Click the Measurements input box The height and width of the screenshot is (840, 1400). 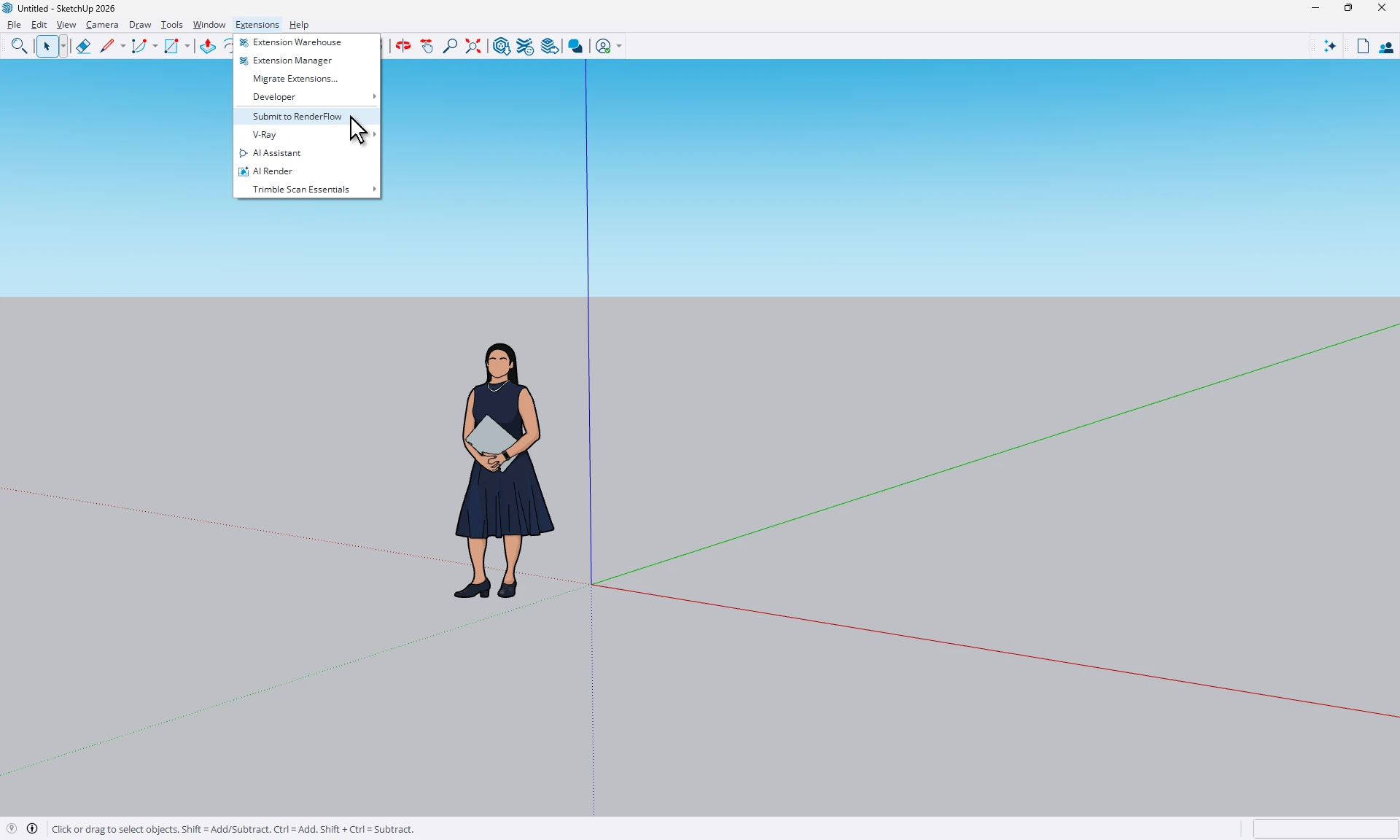click(1325, 829)
